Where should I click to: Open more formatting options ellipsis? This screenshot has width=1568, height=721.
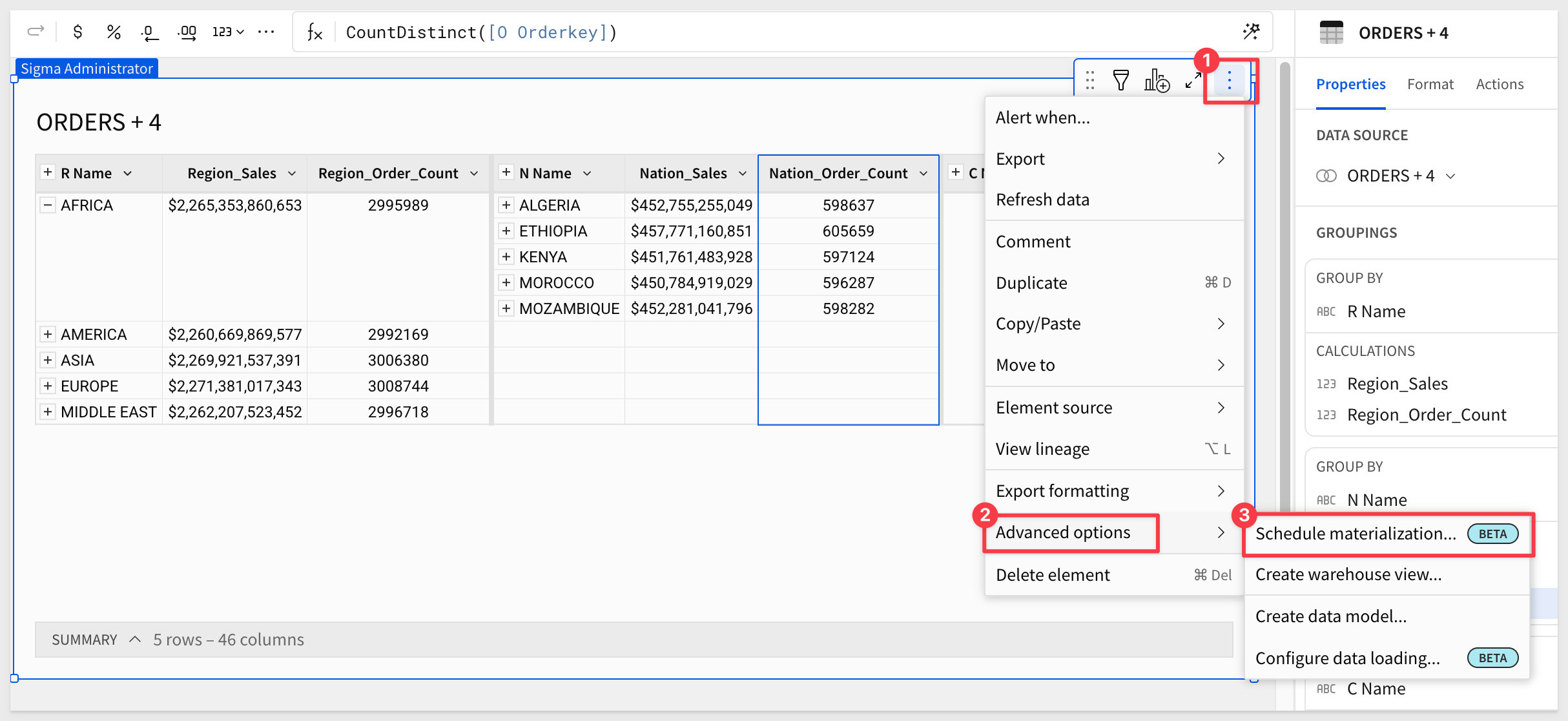(266, 32)
